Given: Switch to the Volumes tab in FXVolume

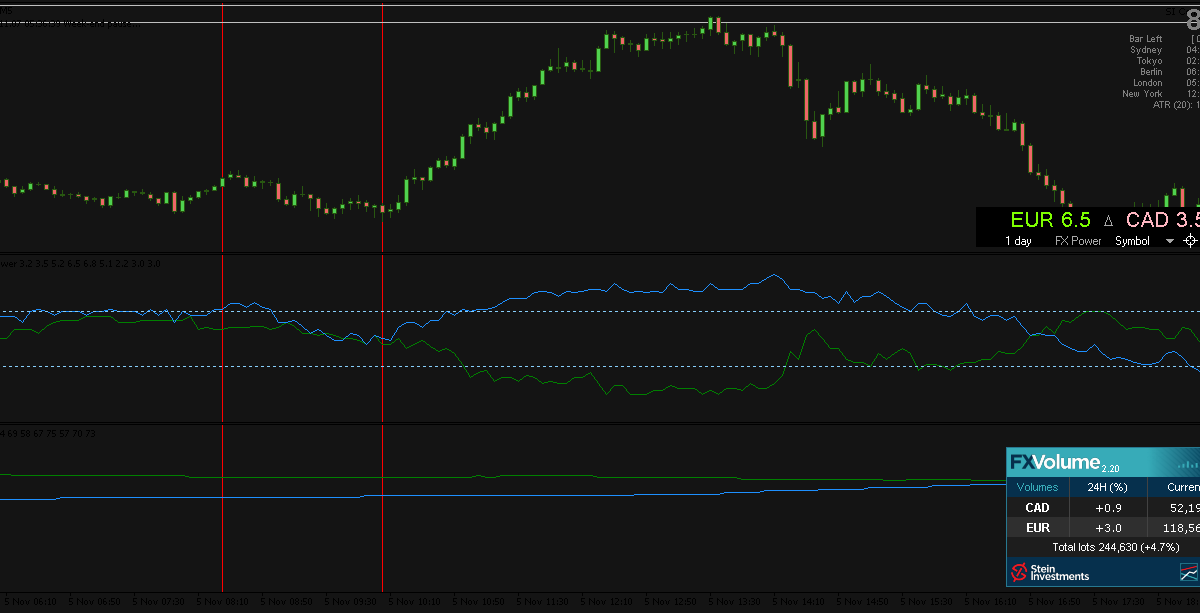Looking at the screenshot, I should pyautogui.click(x=1037, y=487).
